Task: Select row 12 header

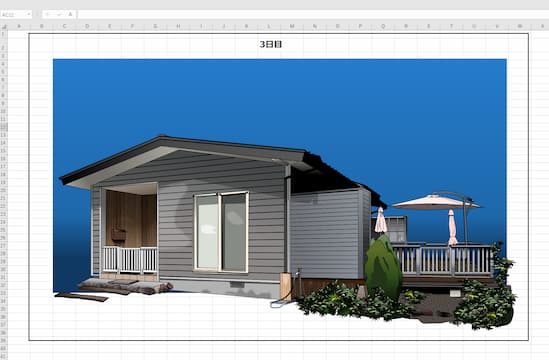Action: pos(4,127)
